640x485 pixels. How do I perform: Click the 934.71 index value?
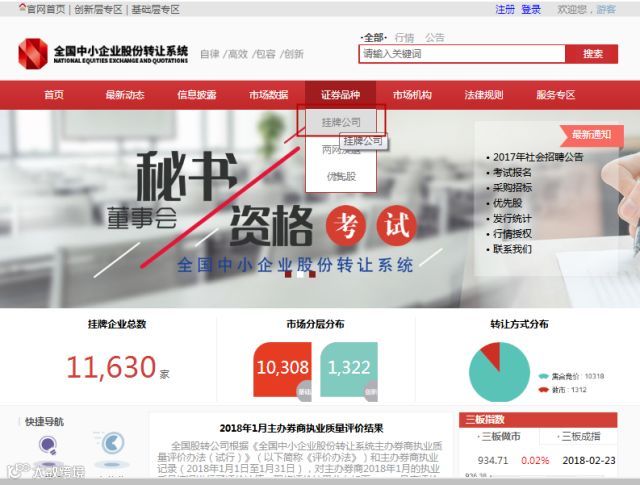(x=493, y=461)
